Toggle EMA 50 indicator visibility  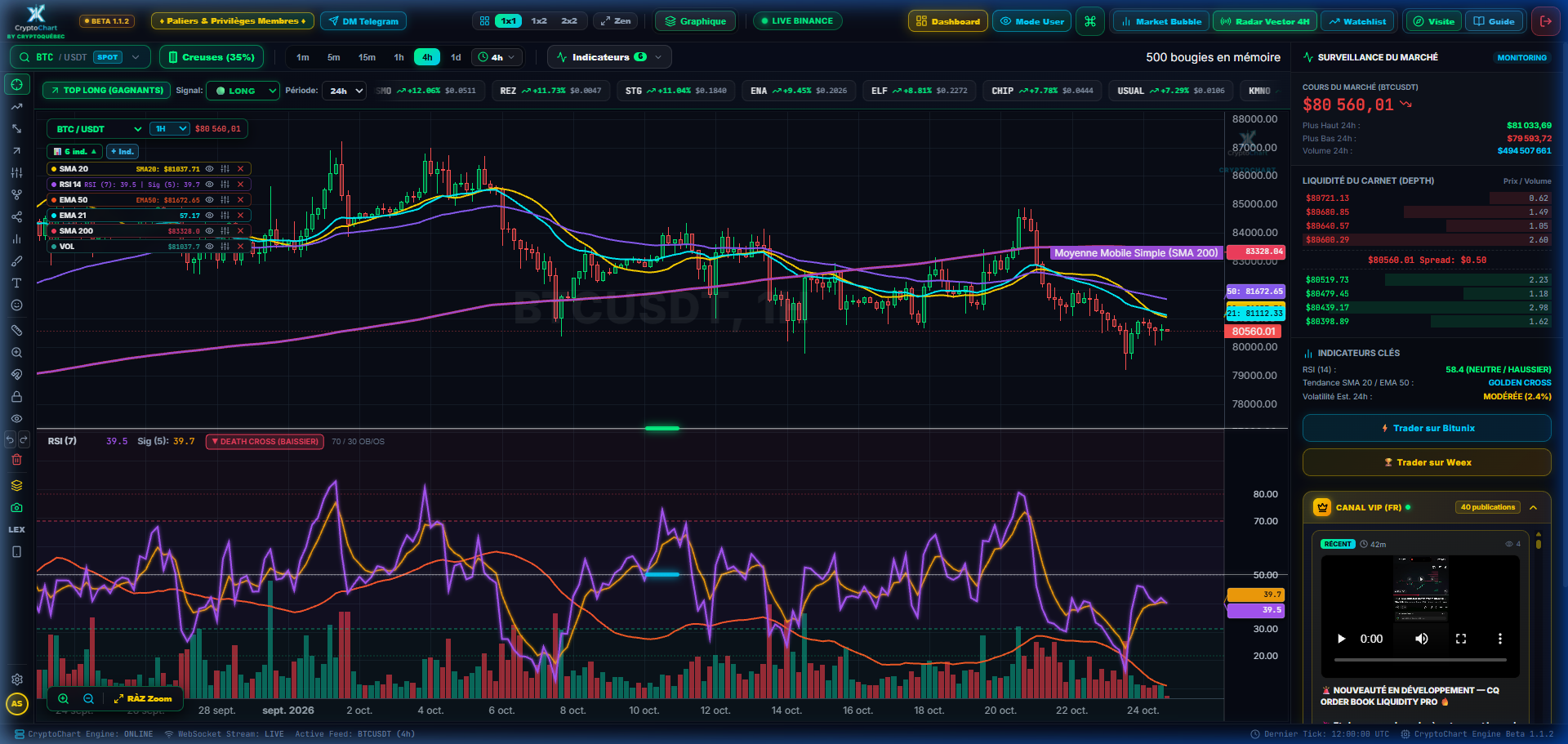click(209, 200)
